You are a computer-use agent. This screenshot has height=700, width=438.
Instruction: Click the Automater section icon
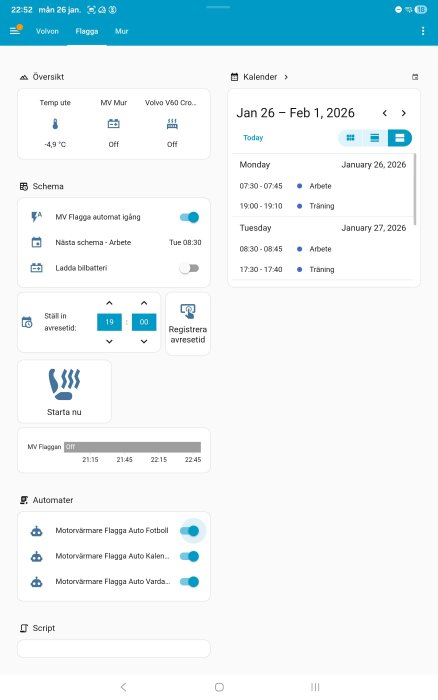[x=24, y=500]
